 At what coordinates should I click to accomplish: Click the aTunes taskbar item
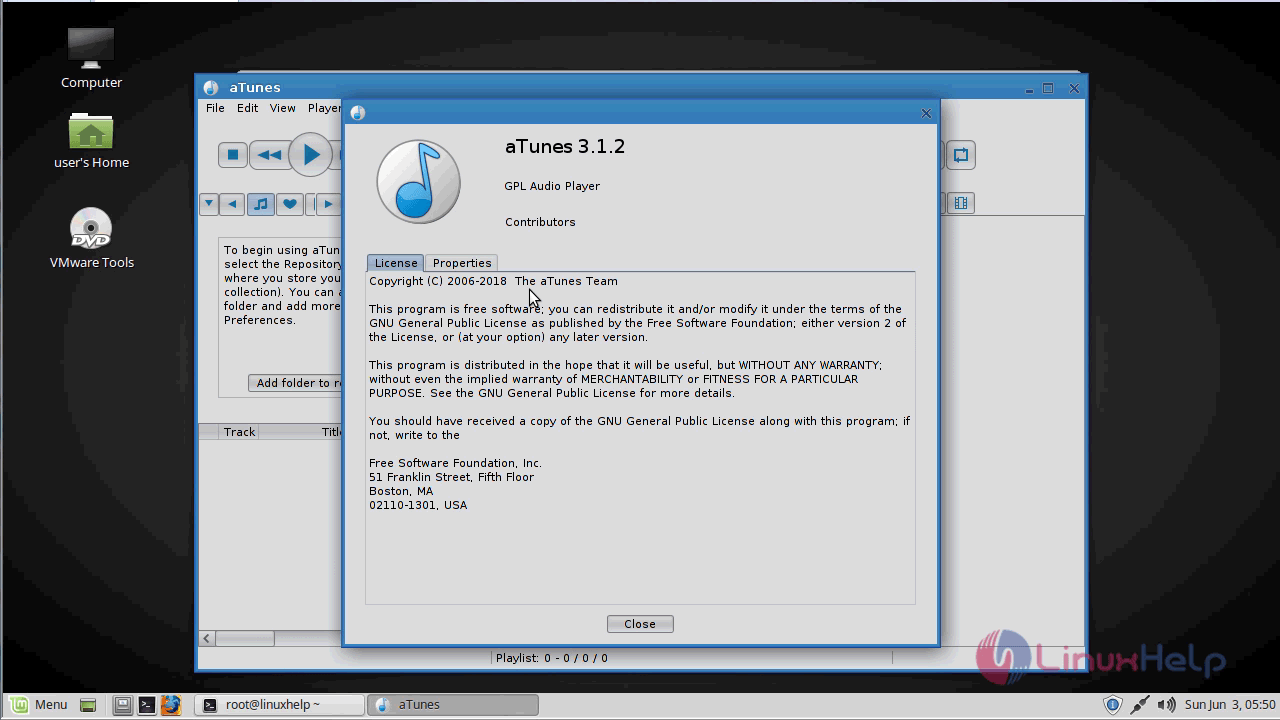click(x=453, y=705)
